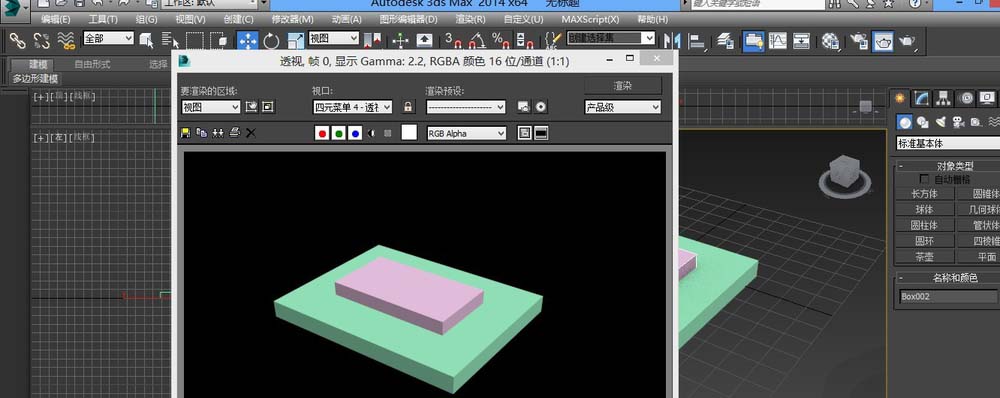
Task: Open the Rendered Frame Window teapot icon
Action: [x=883, y=41]
